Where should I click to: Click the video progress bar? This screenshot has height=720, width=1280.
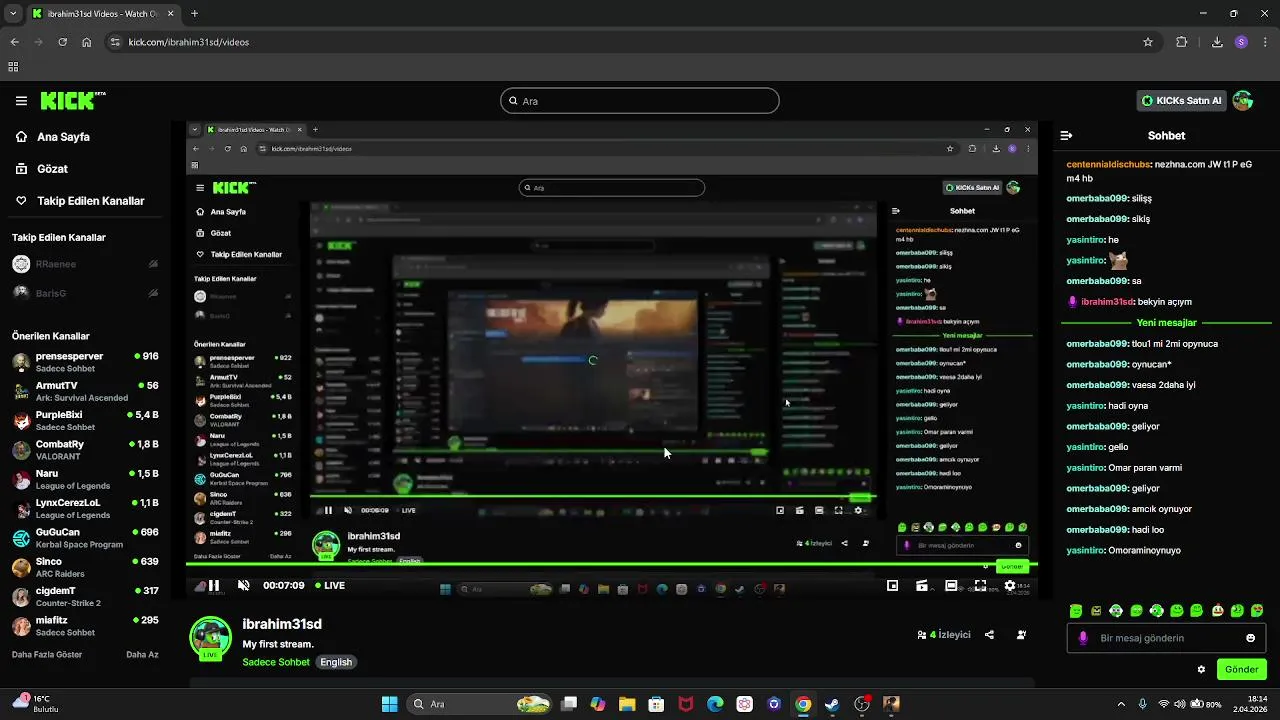tap(612, 565)
